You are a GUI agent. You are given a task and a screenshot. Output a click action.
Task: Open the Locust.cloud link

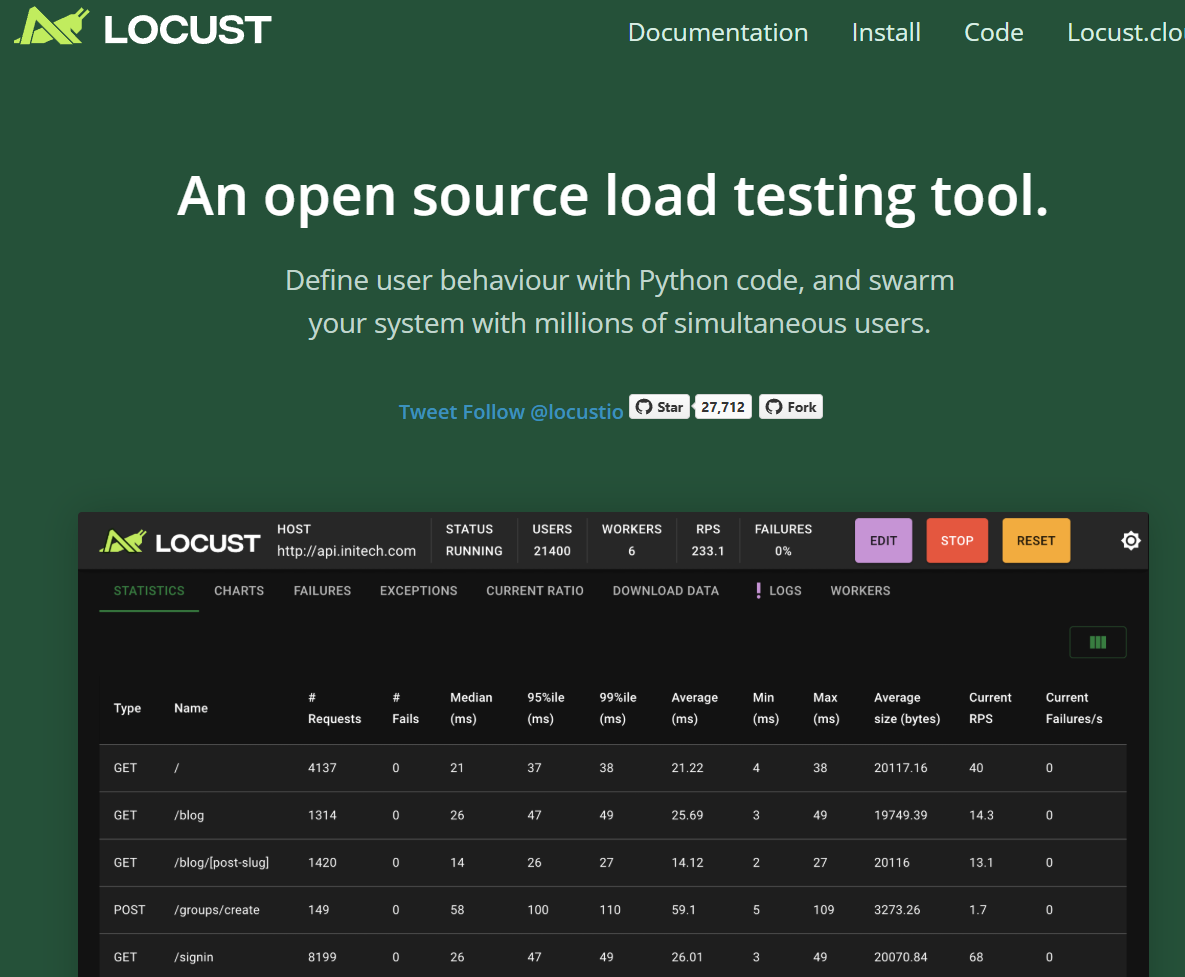(1125, 32)
